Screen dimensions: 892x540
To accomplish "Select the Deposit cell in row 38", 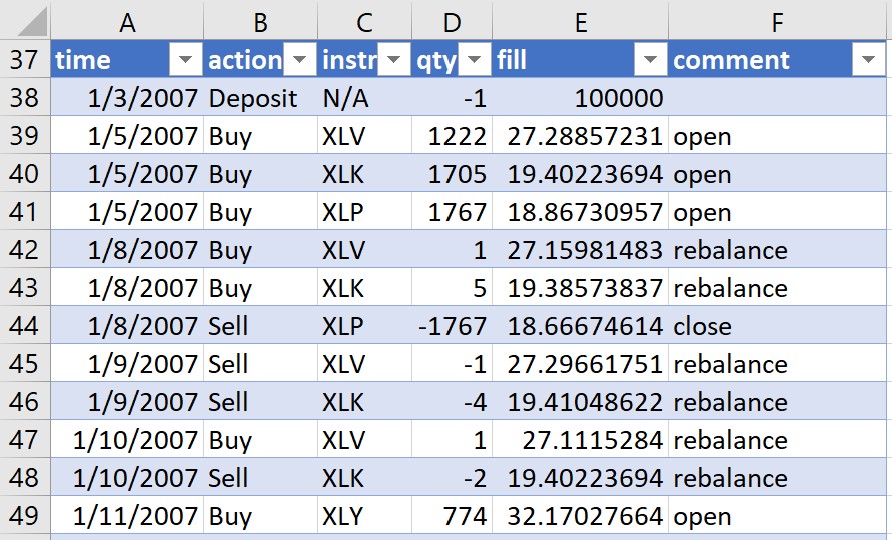I will coord(261,98).
